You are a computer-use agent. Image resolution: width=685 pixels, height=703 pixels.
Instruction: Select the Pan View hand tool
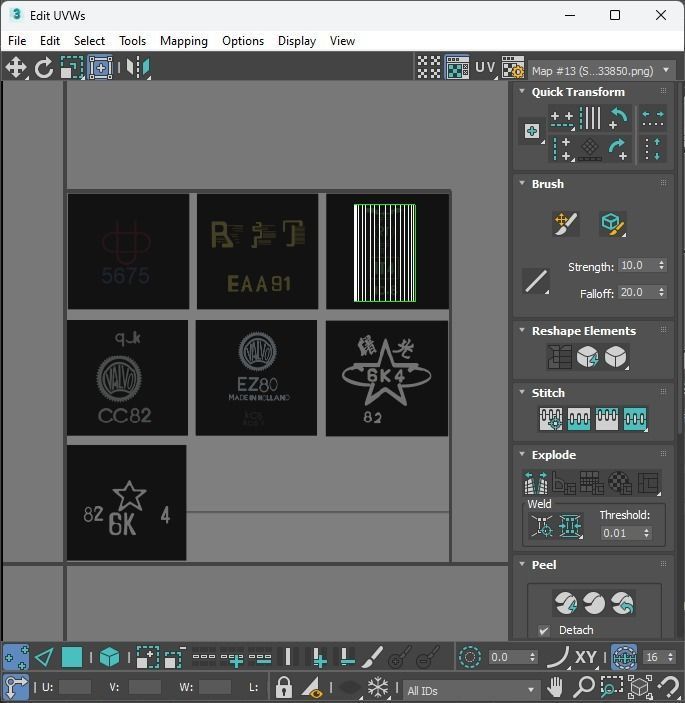[555, 686]
